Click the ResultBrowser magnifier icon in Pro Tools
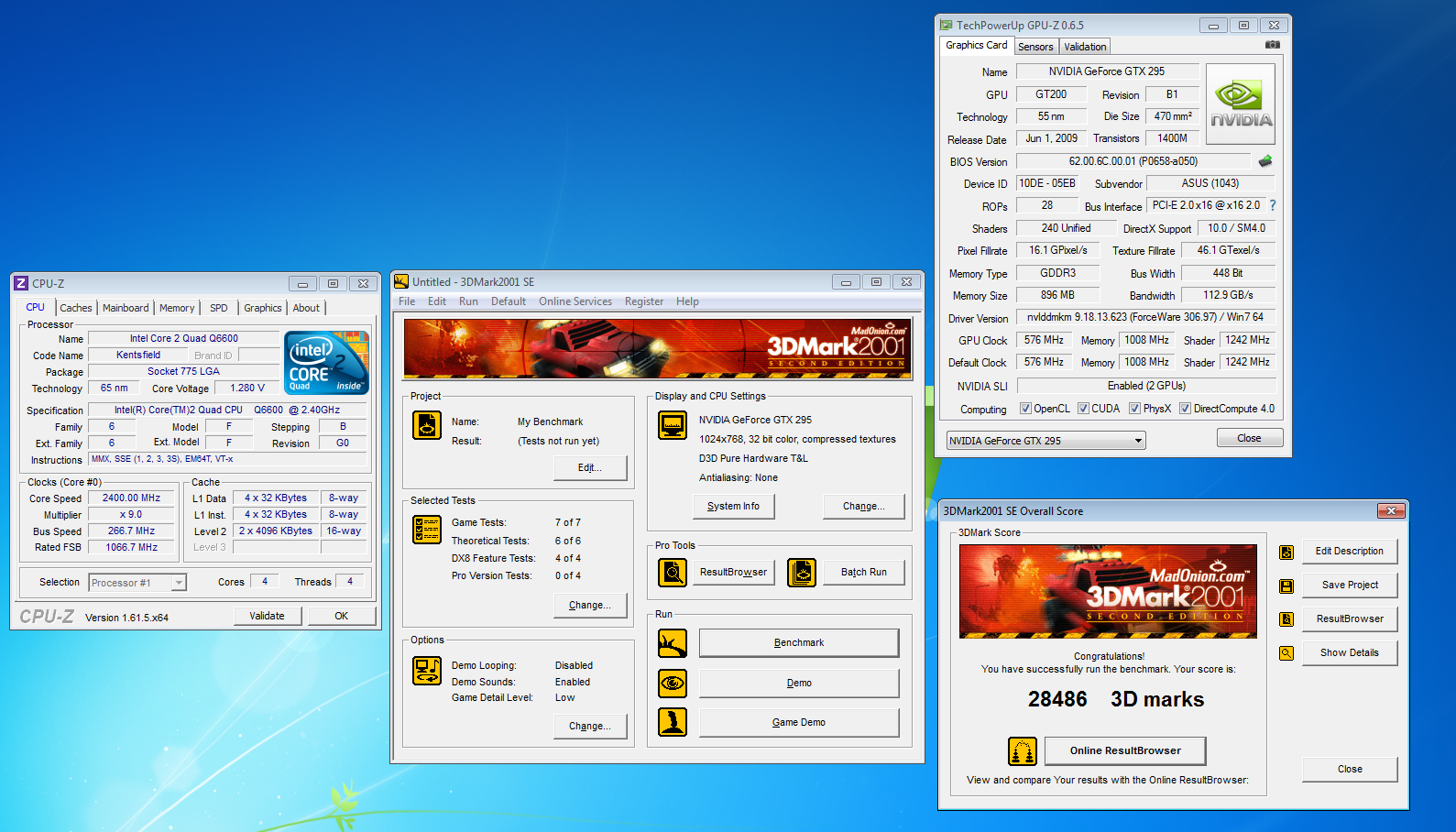This screenshot has width=1456, height=832. (x=673, y=573)
